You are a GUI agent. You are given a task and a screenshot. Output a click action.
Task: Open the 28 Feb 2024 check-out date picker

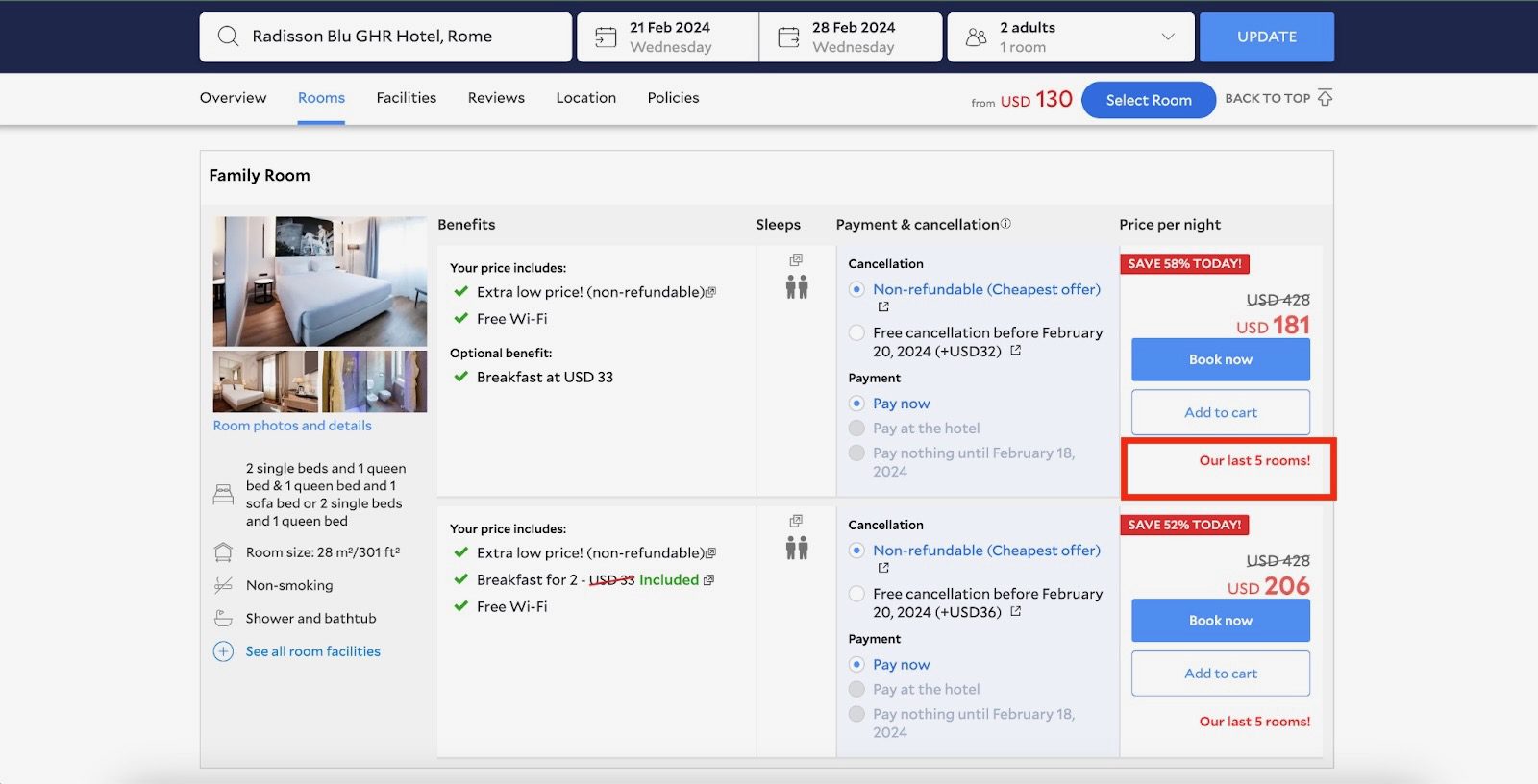(852, 37)
